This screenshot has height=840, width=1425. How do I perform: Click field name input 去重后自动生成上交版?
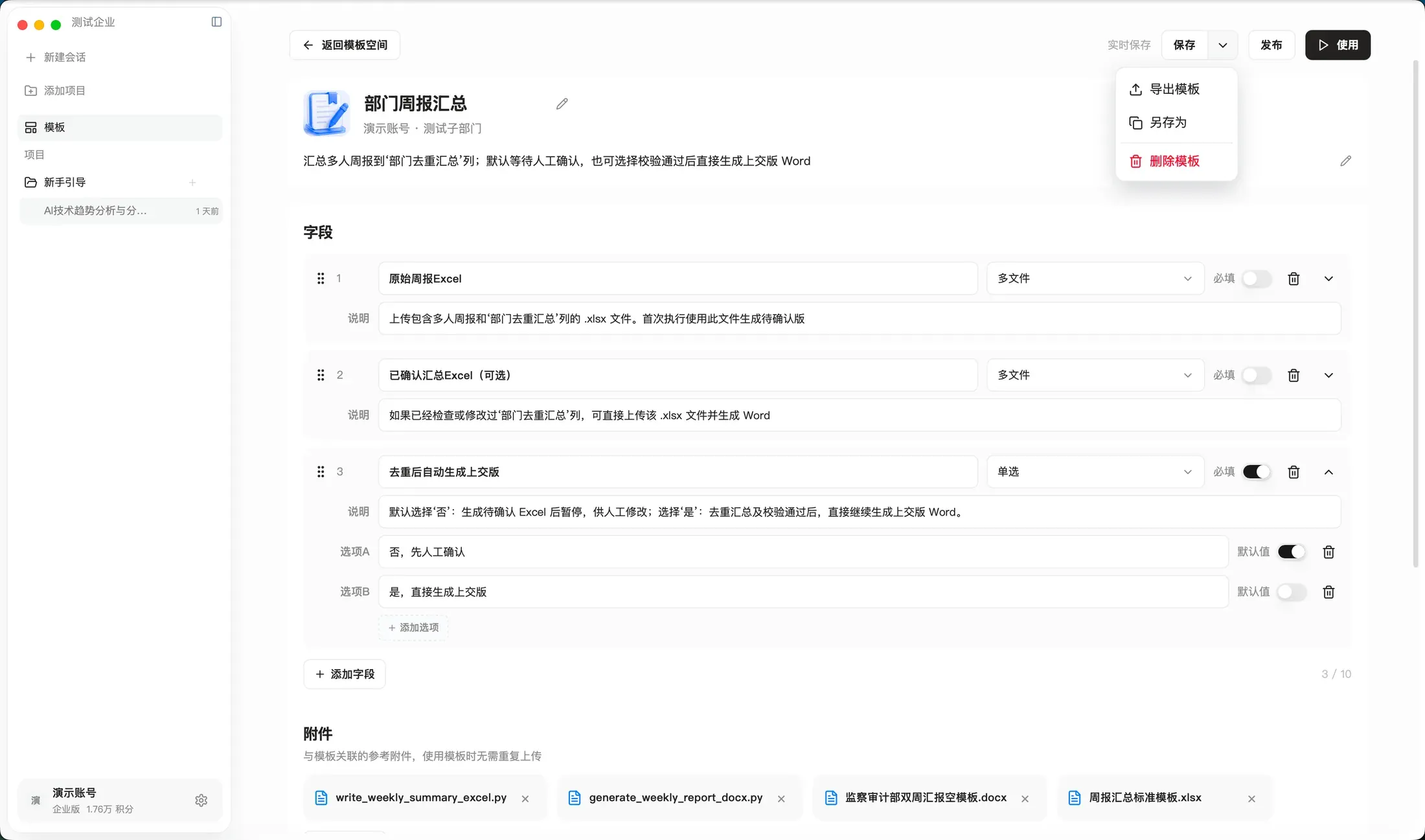pos(678,471)
